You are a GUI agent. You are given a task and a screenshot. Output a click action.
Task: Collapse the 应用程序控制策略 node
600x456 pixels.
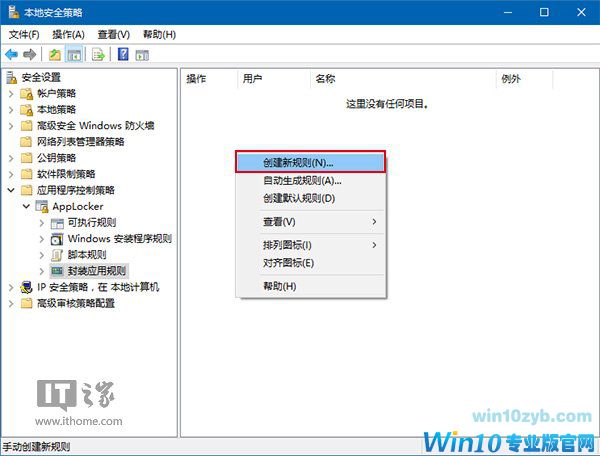point(11,190)
